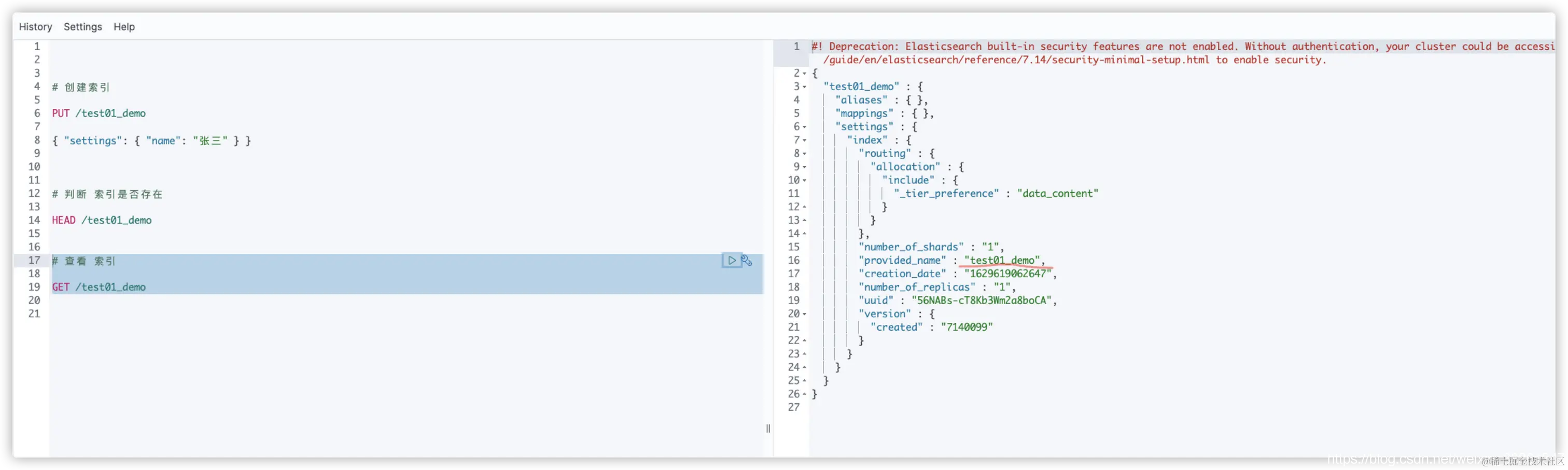Click the "number_of_replicas" line in the output
1568x470 pixels.
937,287
